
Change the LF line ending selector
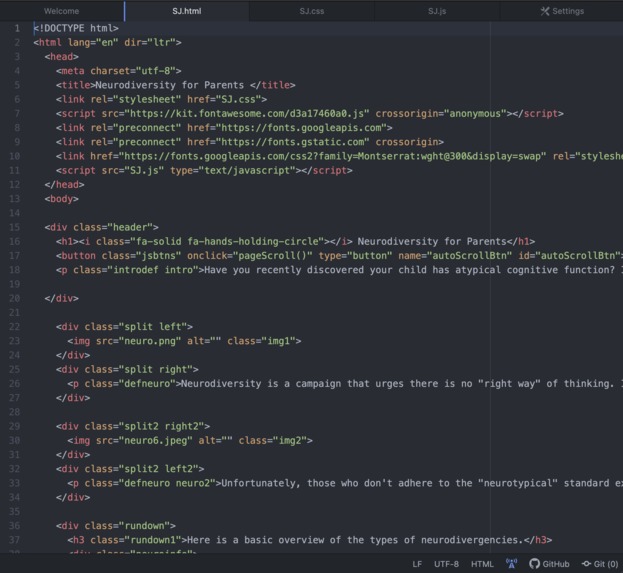[x=417, y=564]
